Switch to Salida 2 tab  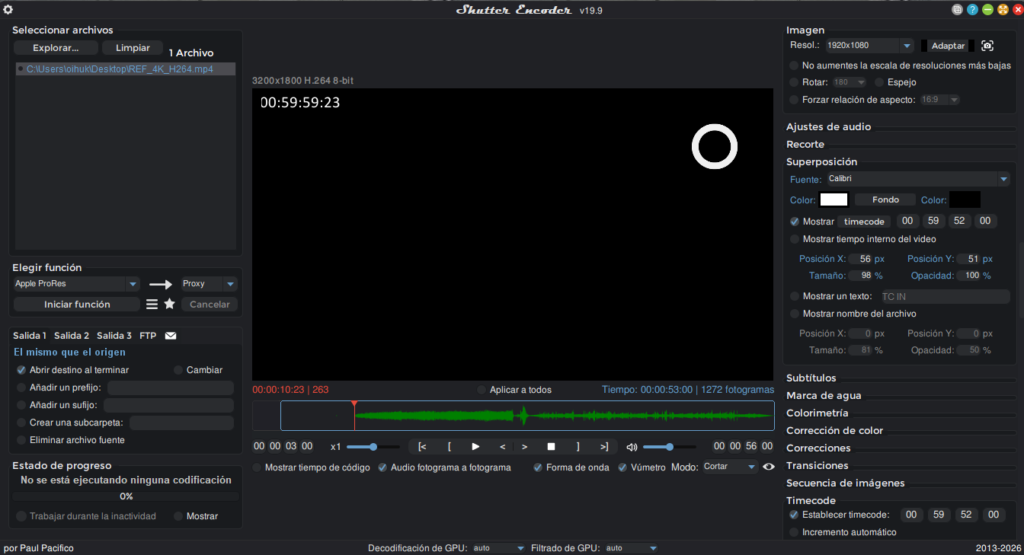[71, 336]
